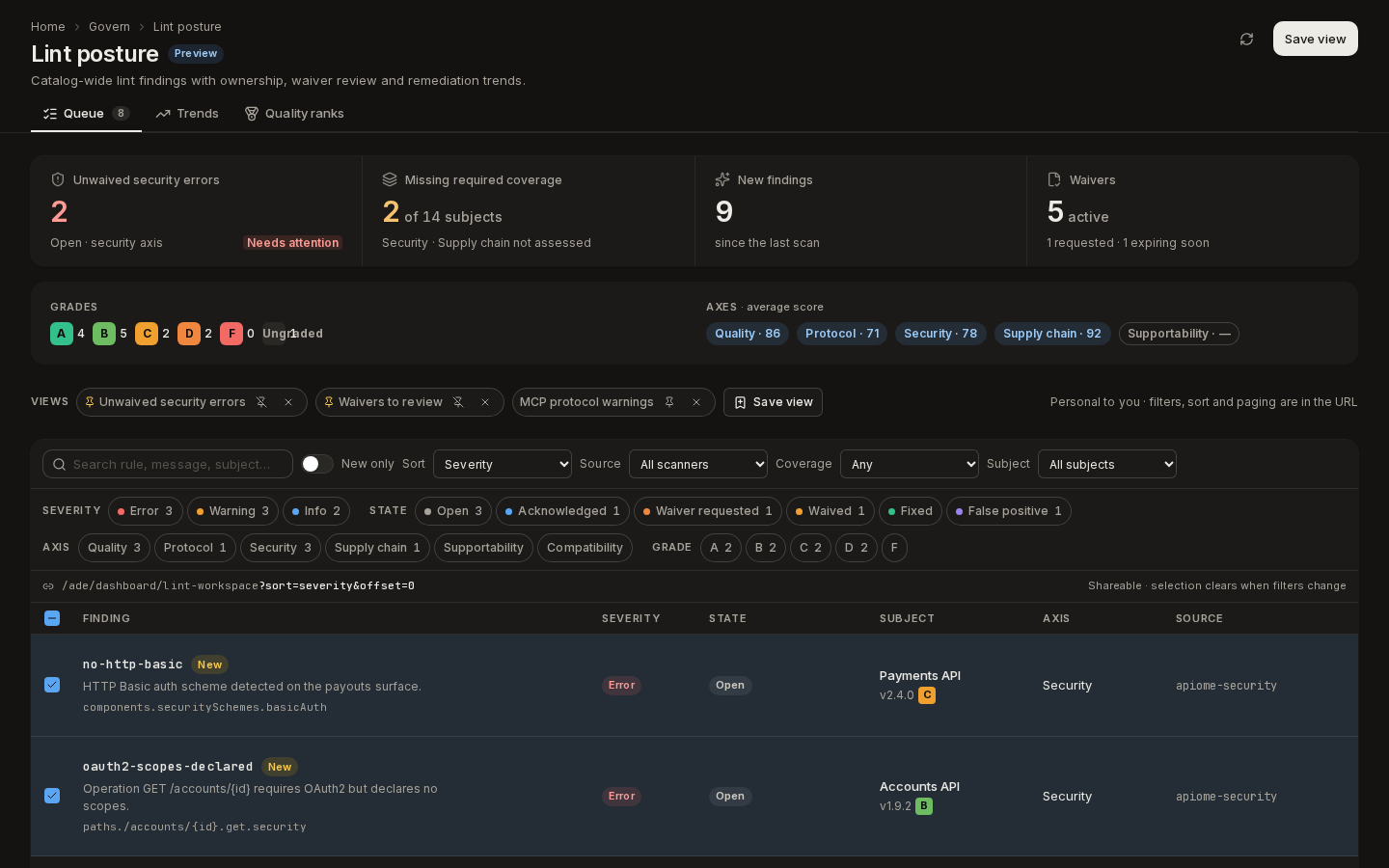
Task: Click the link icon beside the workspace URL
Action: tap(48, 586)
